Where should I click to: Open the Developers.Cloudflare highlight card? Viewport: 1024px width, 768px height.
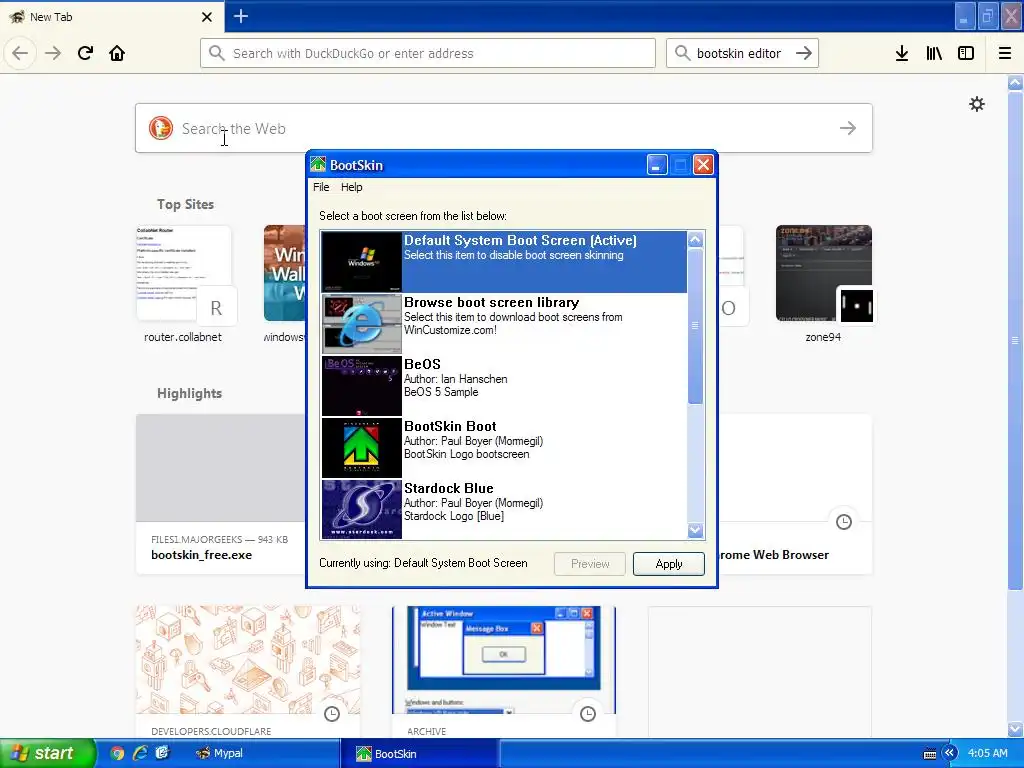pyautogui.click(x=248, y=672)
